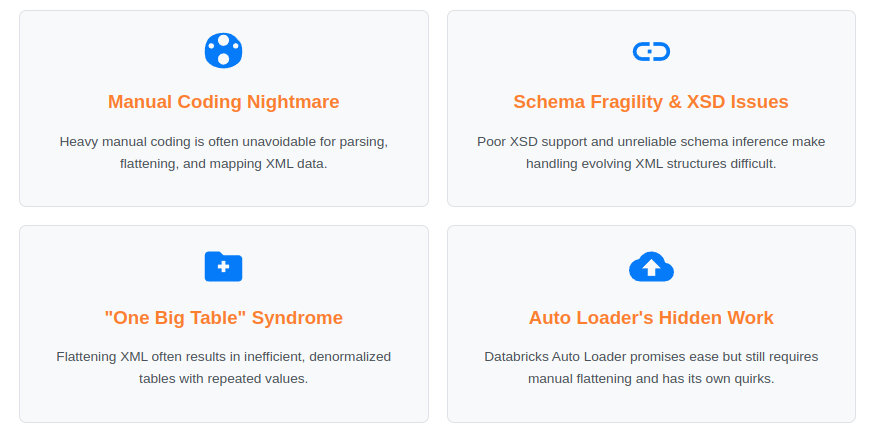
Task: Select the Schema Fragility card background
Action: pos(651,108)
